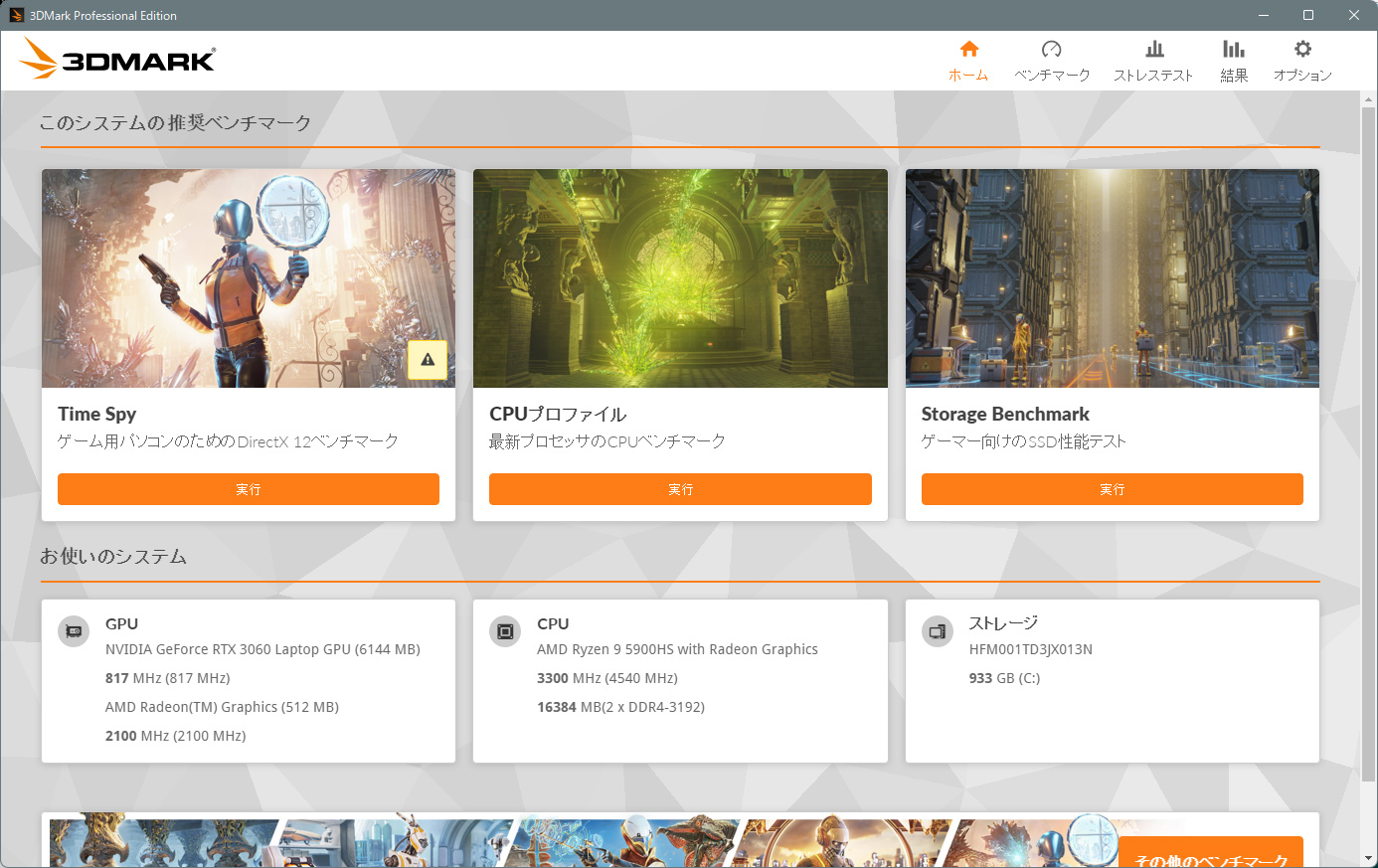Open the CPUプロファイル thumbnail image
This screenshot has height=868, width=1378.
click(680, 278)
